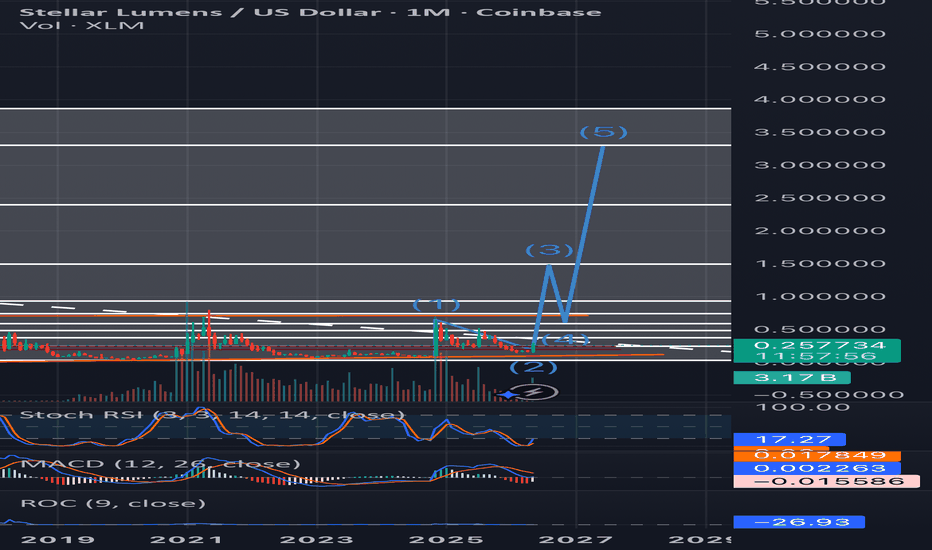932x550 pixels.
Task: Click the Stoch RSI value 17.27
Action: click(789, 439)
